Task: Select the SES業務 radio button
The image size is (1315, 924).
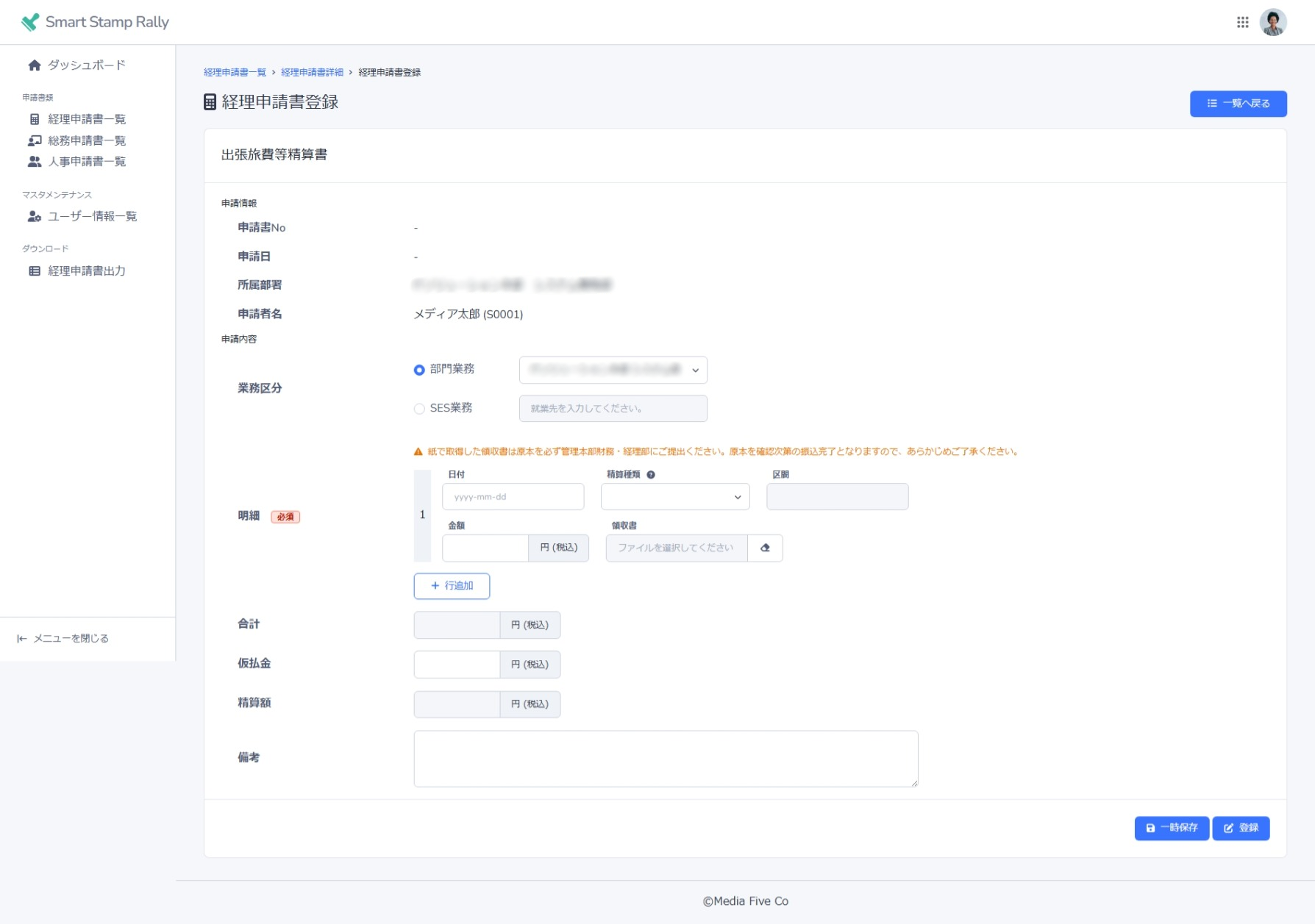Action: pyautogui.click(x=419, y=409)
